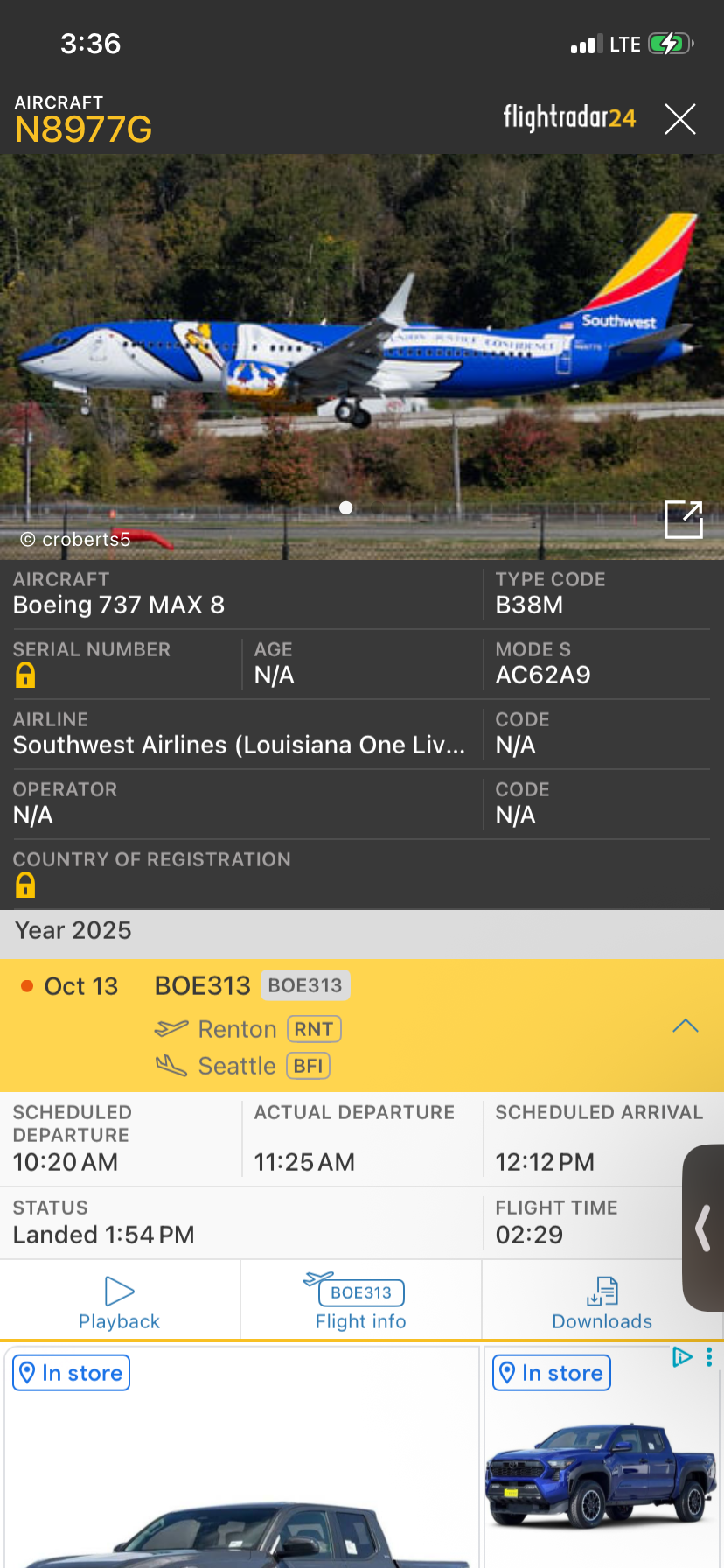Open the aircraft photo in full view
The height and width of the screenshot is (1568, 724).
(683, 520)
